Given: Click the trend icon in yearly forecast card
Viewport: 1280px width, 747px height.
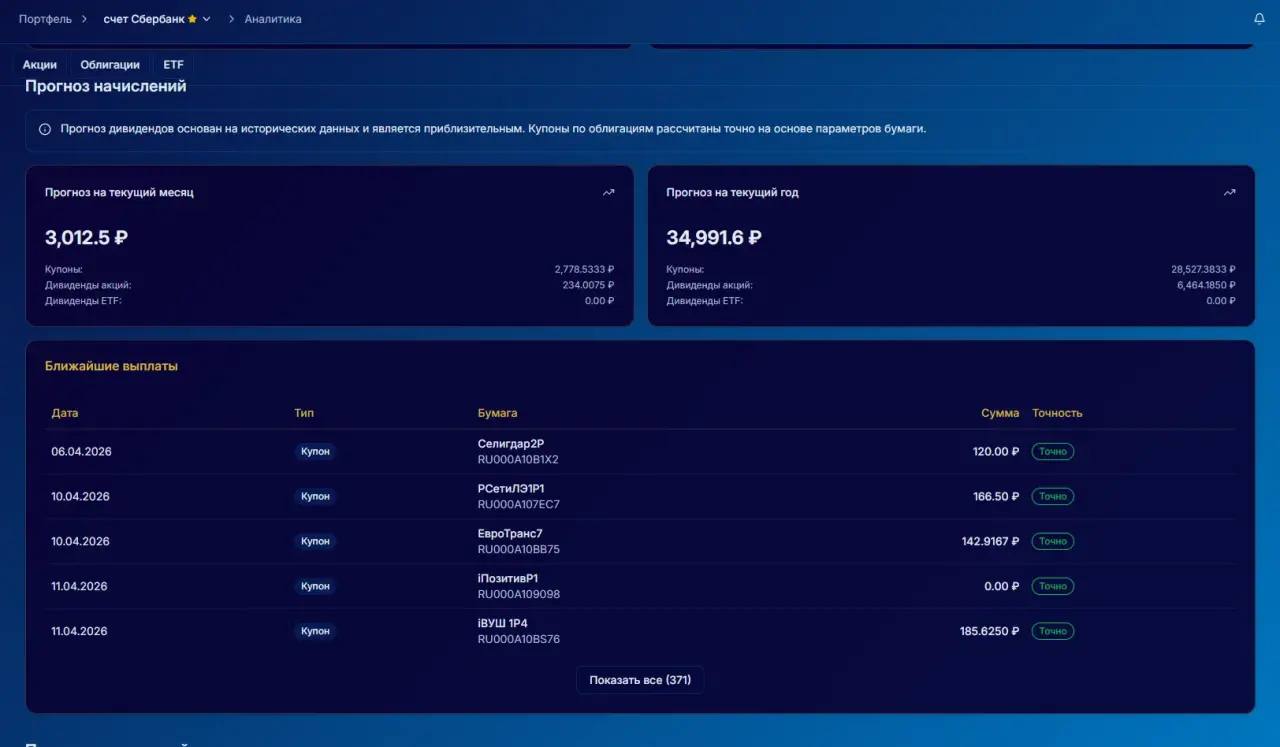Looking at the screenshot, I should click(1229, 193).
